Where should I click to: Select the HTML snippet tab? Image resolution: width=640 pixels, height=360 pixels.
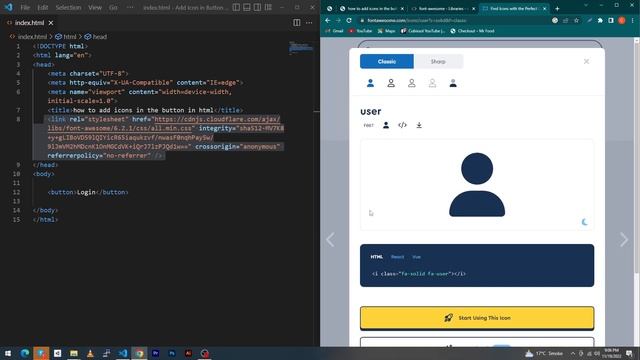(376, 257)
